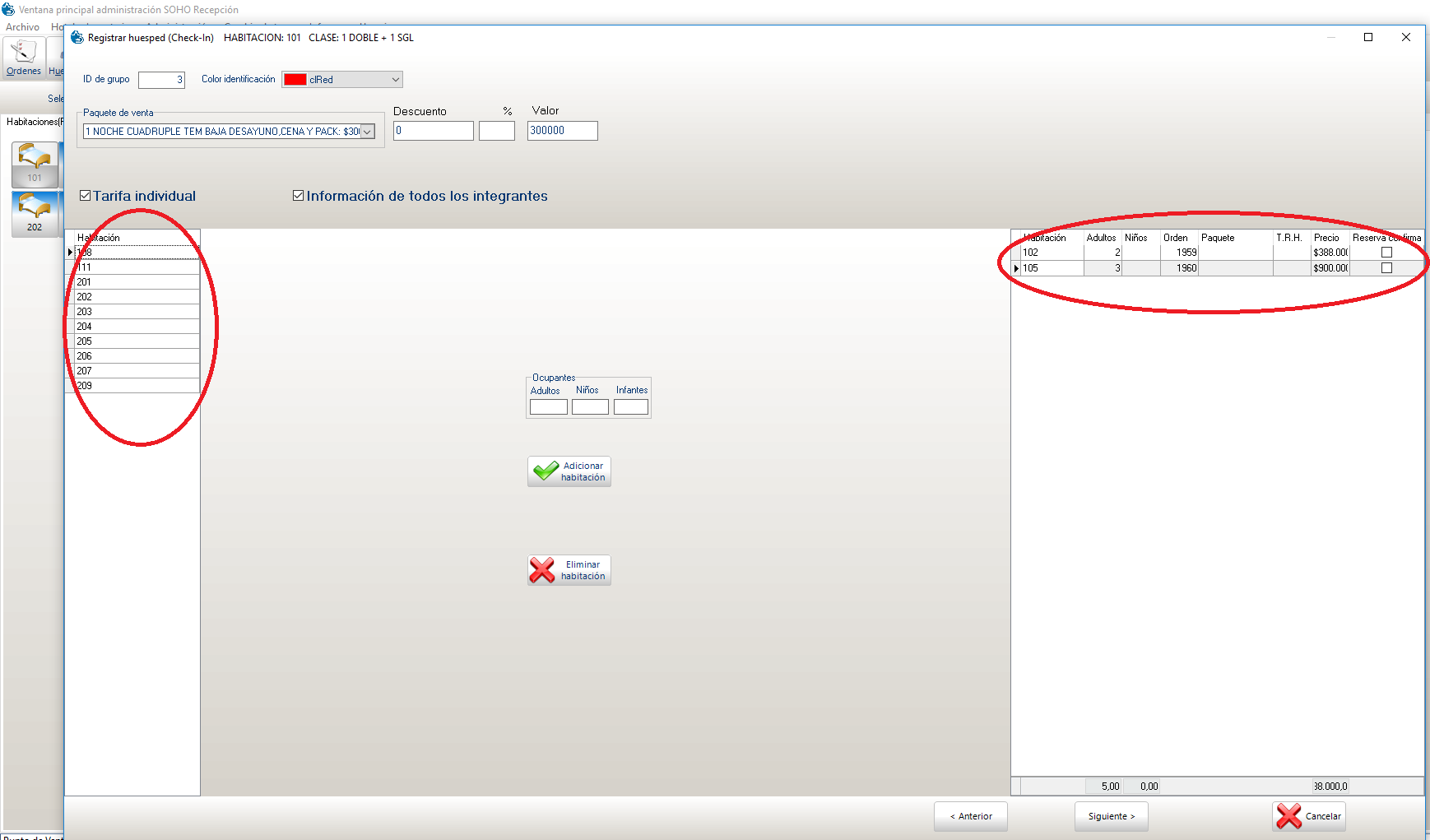Open the Archivo menu

22,27
